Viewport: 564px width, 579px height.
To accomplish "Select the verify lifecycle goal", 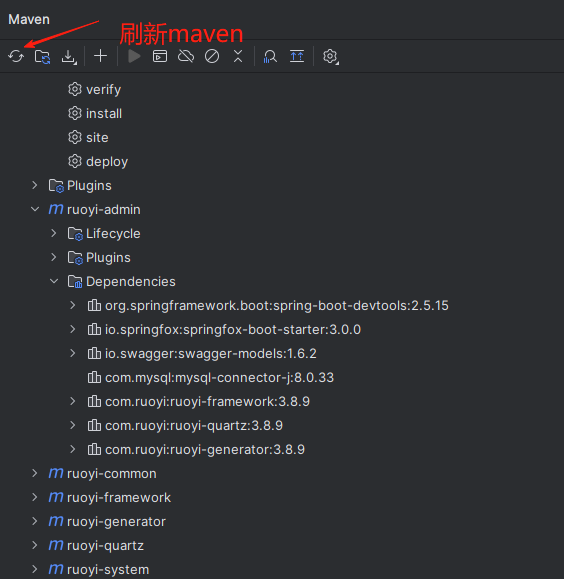I will tap(103, 89).
